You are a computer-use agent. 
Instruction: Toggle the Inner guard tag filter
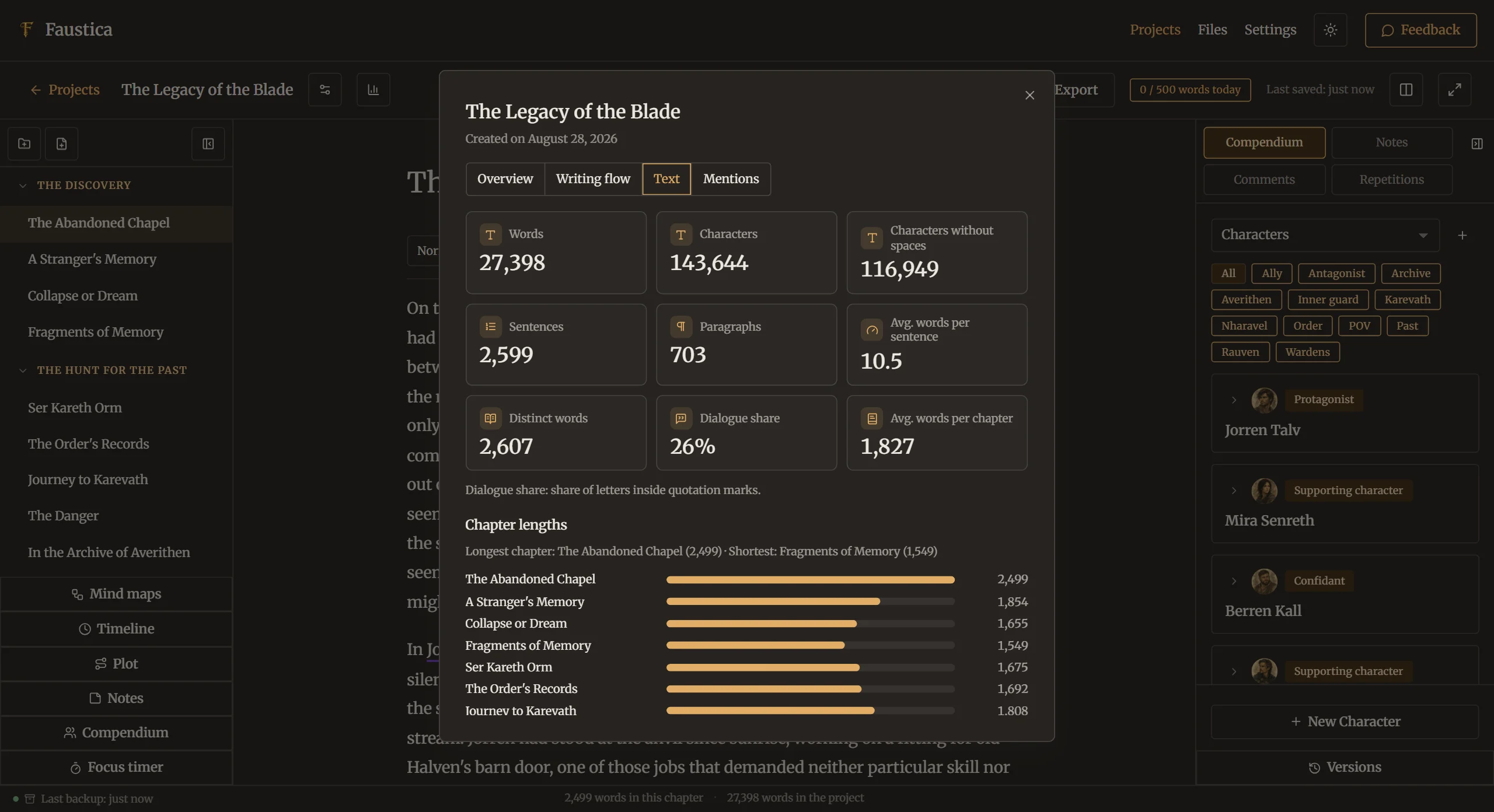point(1328,300)
